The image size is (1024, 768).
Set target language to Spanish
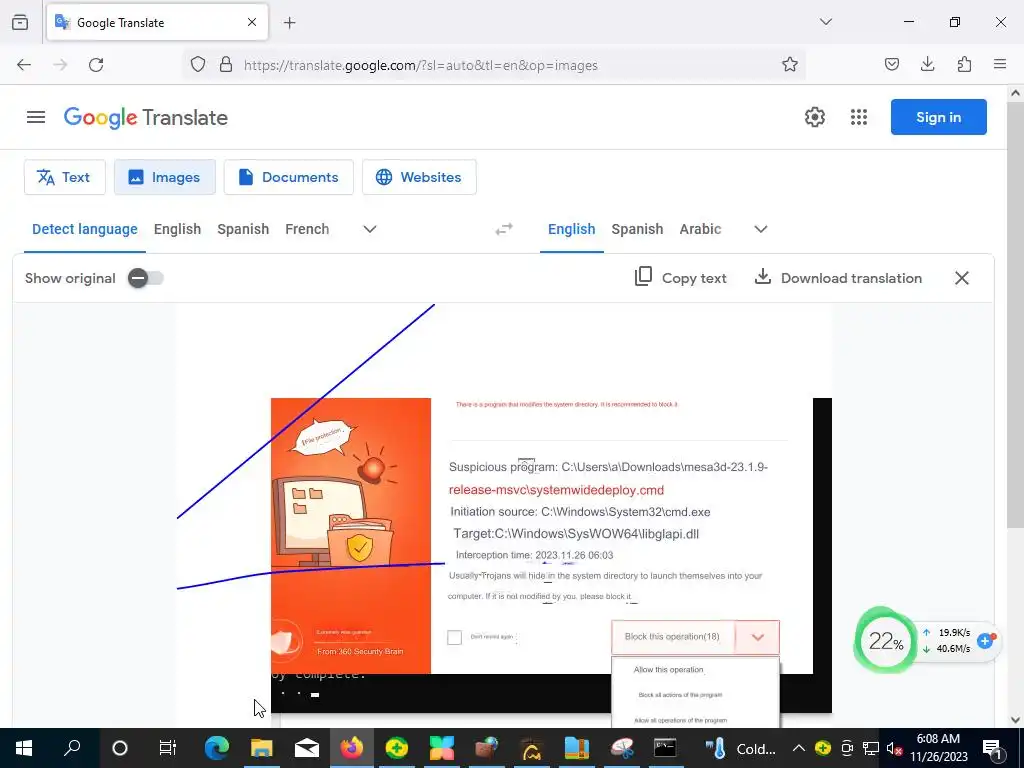(x=637, y=229)
